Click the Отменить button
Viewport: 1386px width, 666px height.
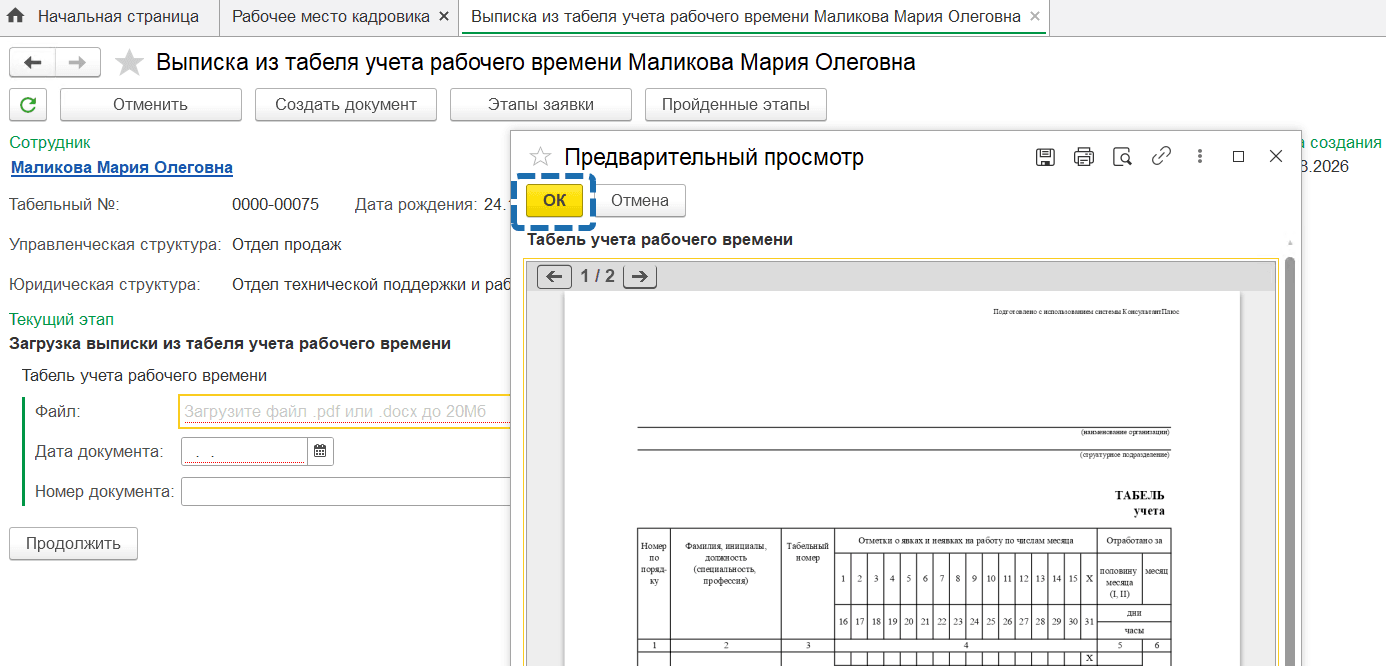(x=150, y=104)
